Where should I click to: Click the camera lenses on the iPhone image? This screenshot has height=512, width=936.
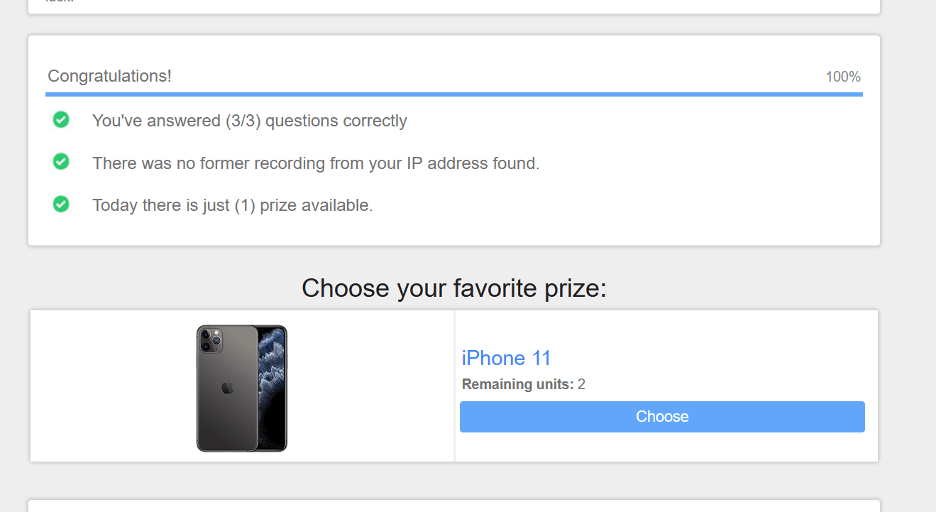210,340
